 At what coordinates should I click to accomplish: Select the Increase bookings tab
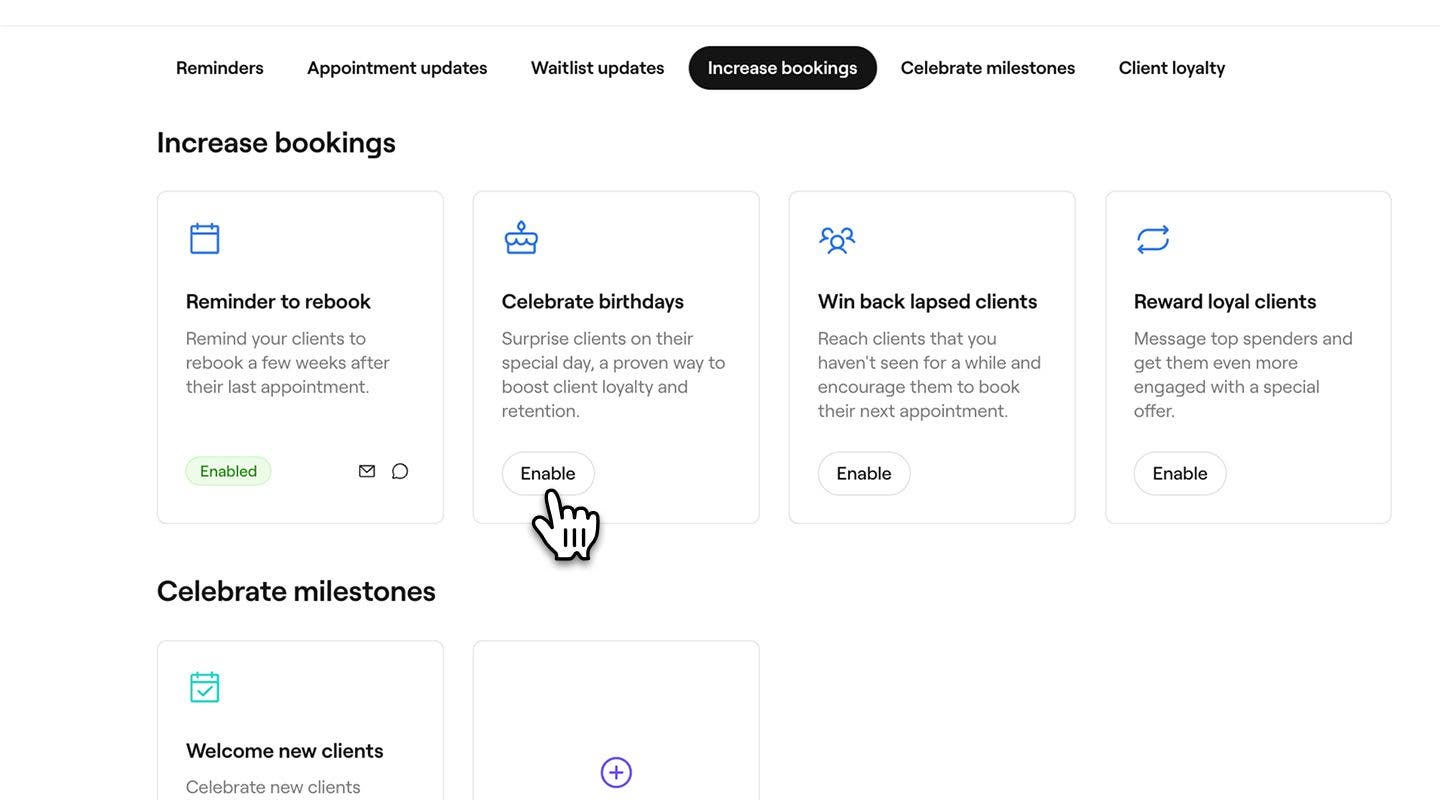[x=783, y=68]
